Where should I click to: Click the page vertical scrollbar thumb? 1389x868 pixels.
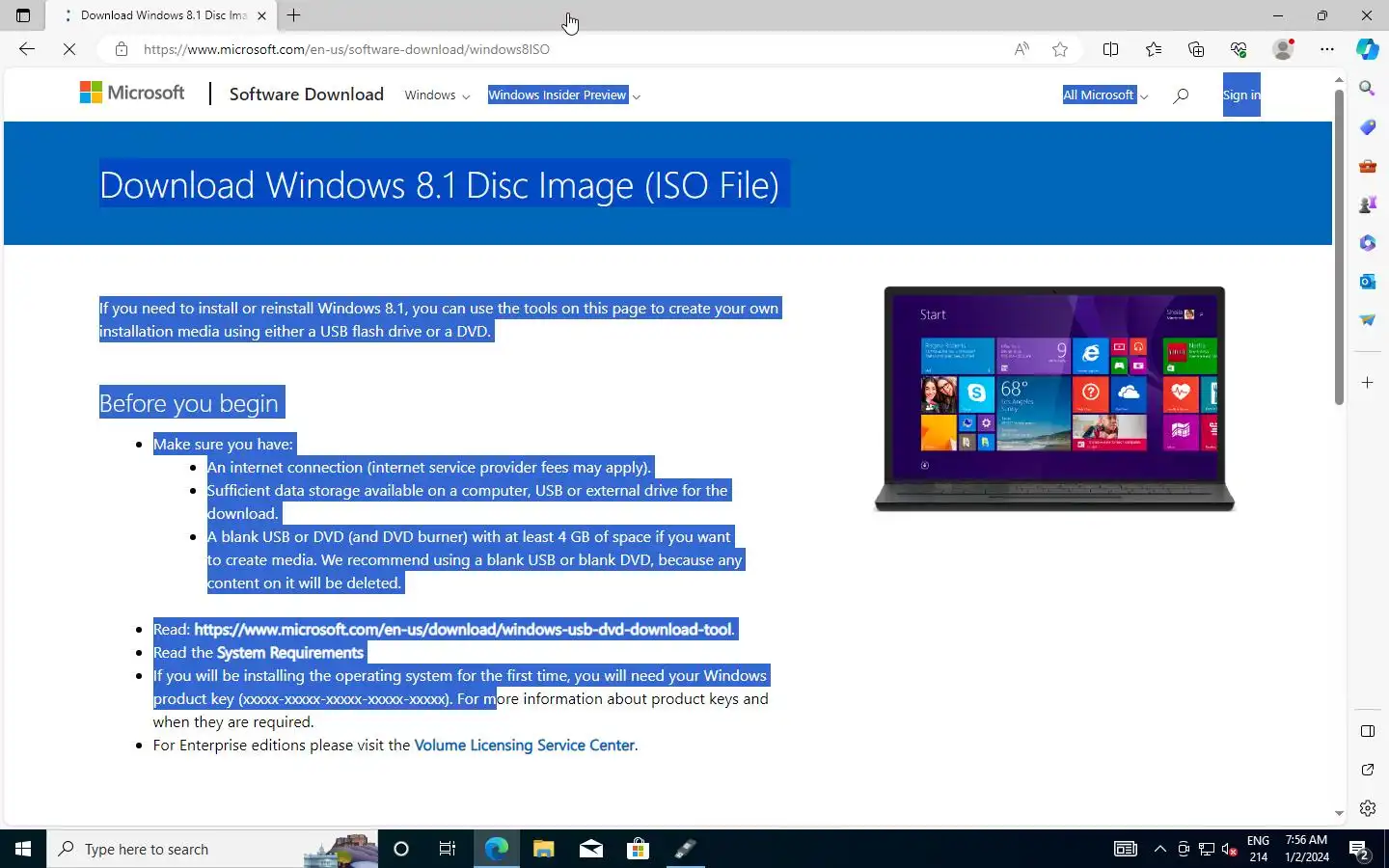[x=1339, y=248]
